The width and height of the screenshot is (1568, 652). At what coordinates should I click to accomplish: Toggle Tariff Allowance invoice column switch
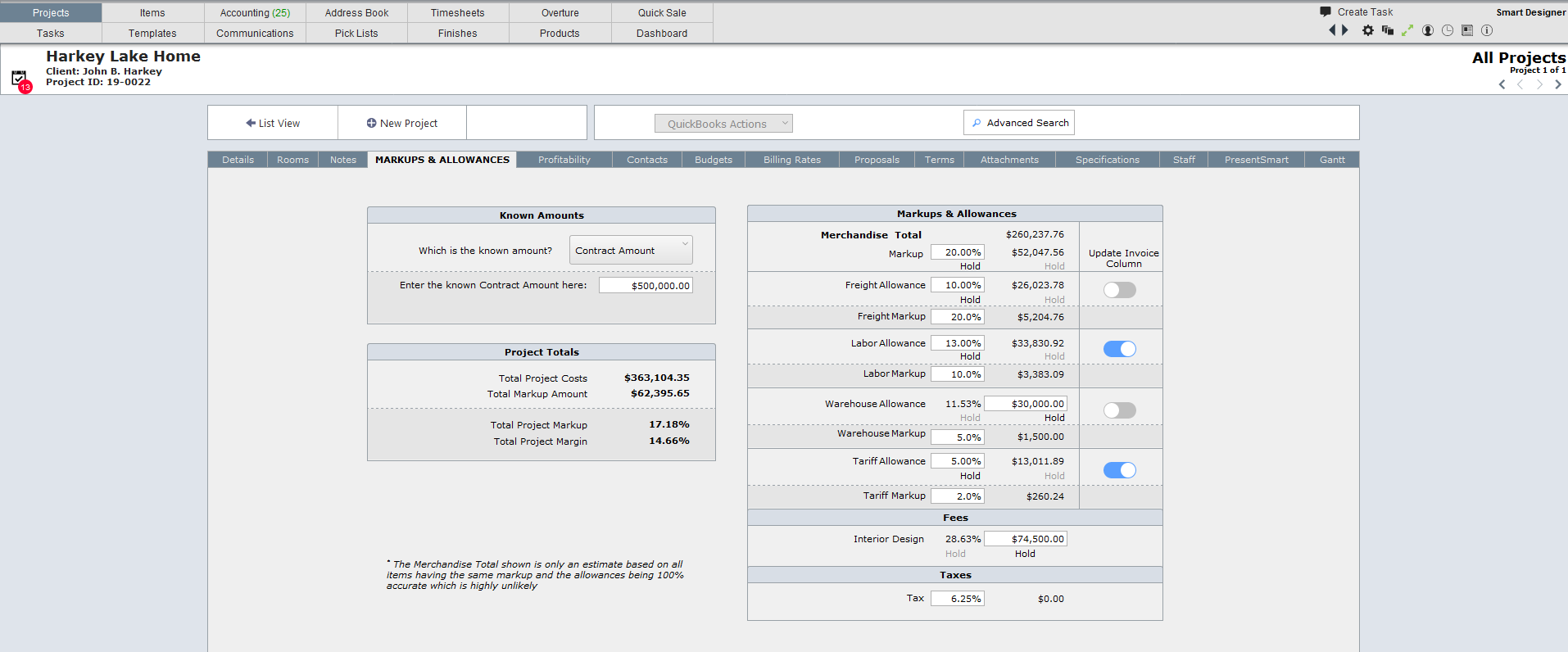pos(1120,470)
